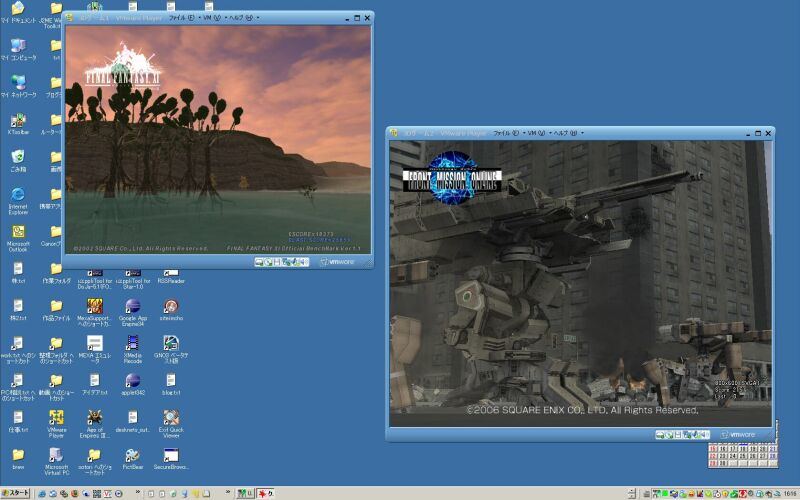This screenshot has width=800, height=500.
Task: Click the device status icons in Front Mission VMware window
Action: pyautogui.click(x=682, y=435)
